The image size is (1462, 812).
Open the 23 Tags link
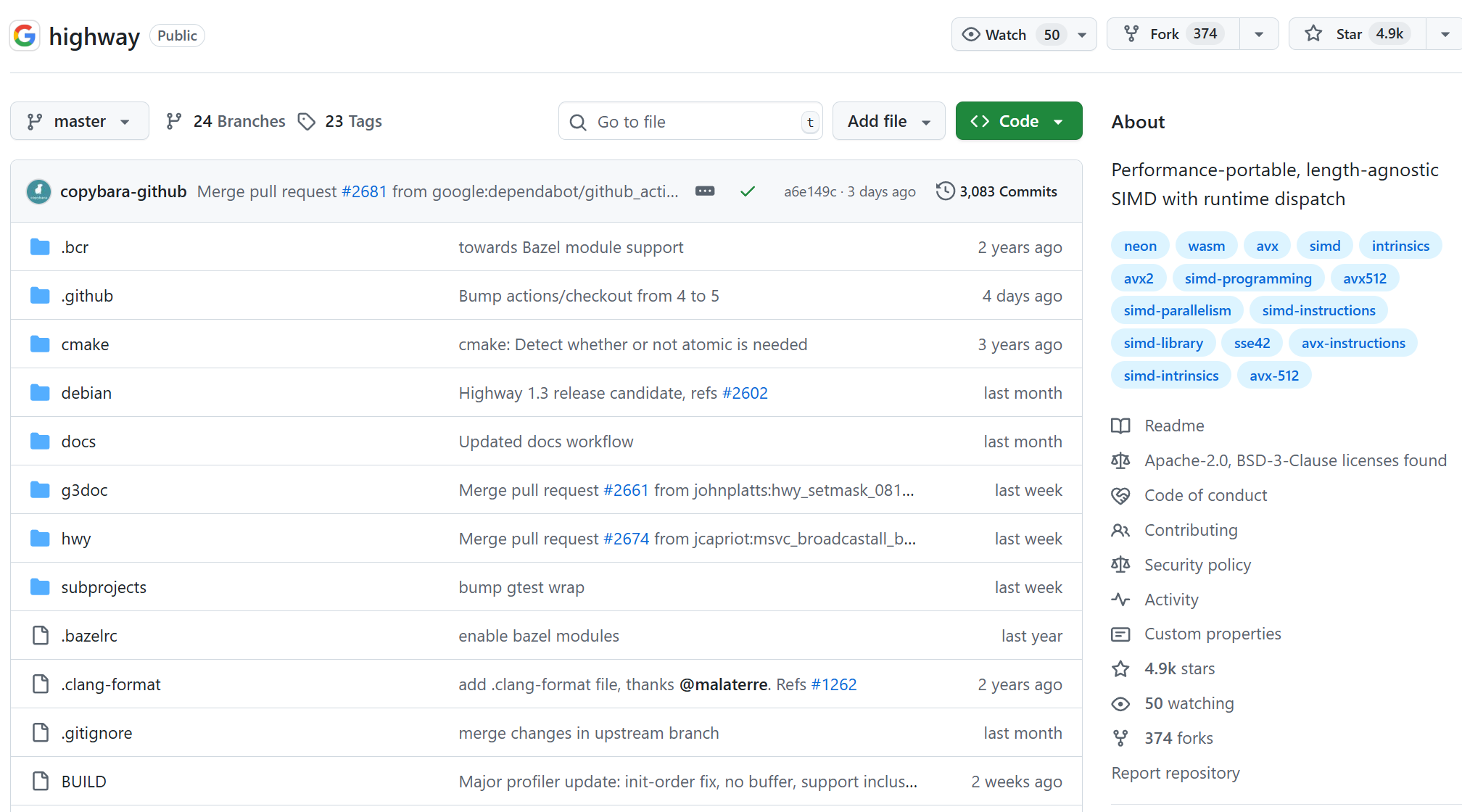pyautogui.click(x=340, y=121)
